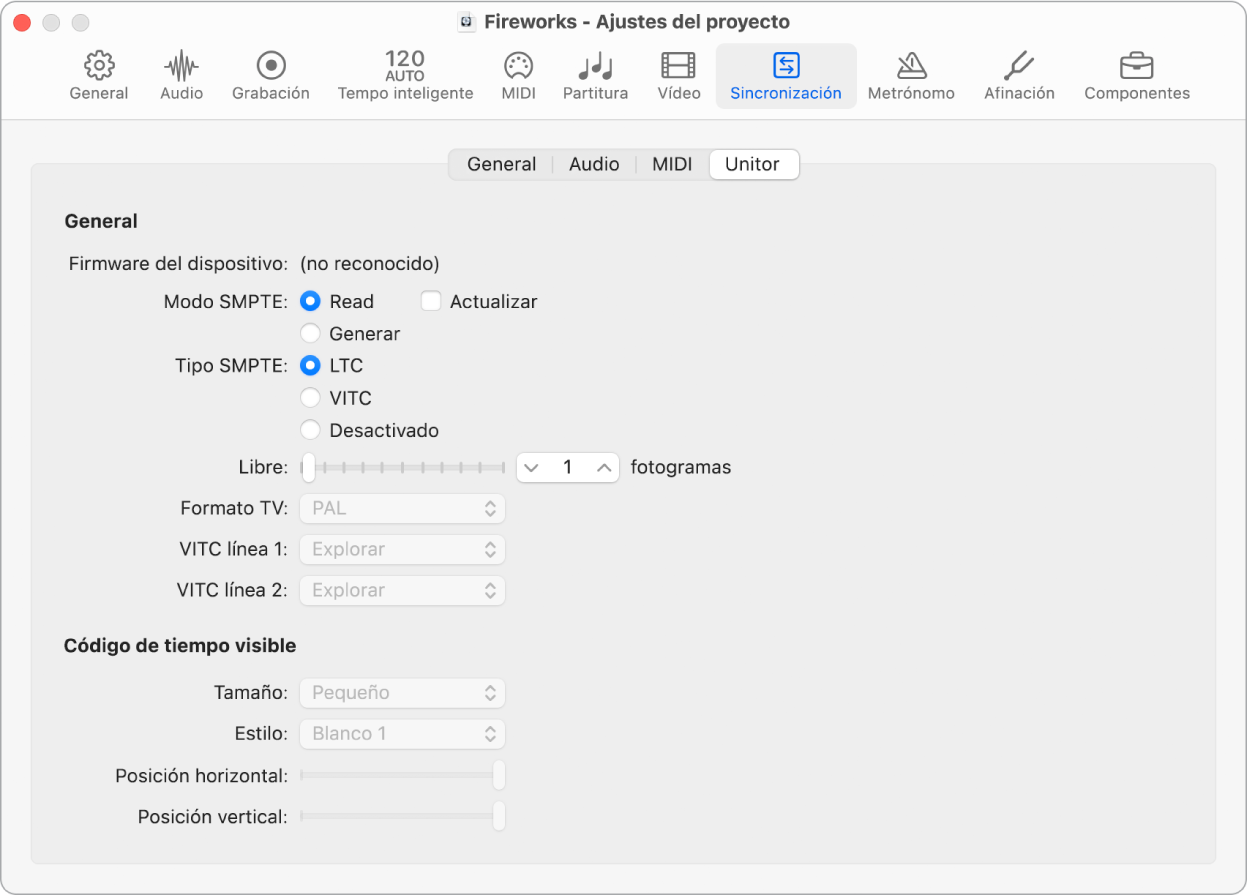Click the "Fireworks - Ajustes del proyecto" title
1248x896 pixels.
[x=637, y=22]
